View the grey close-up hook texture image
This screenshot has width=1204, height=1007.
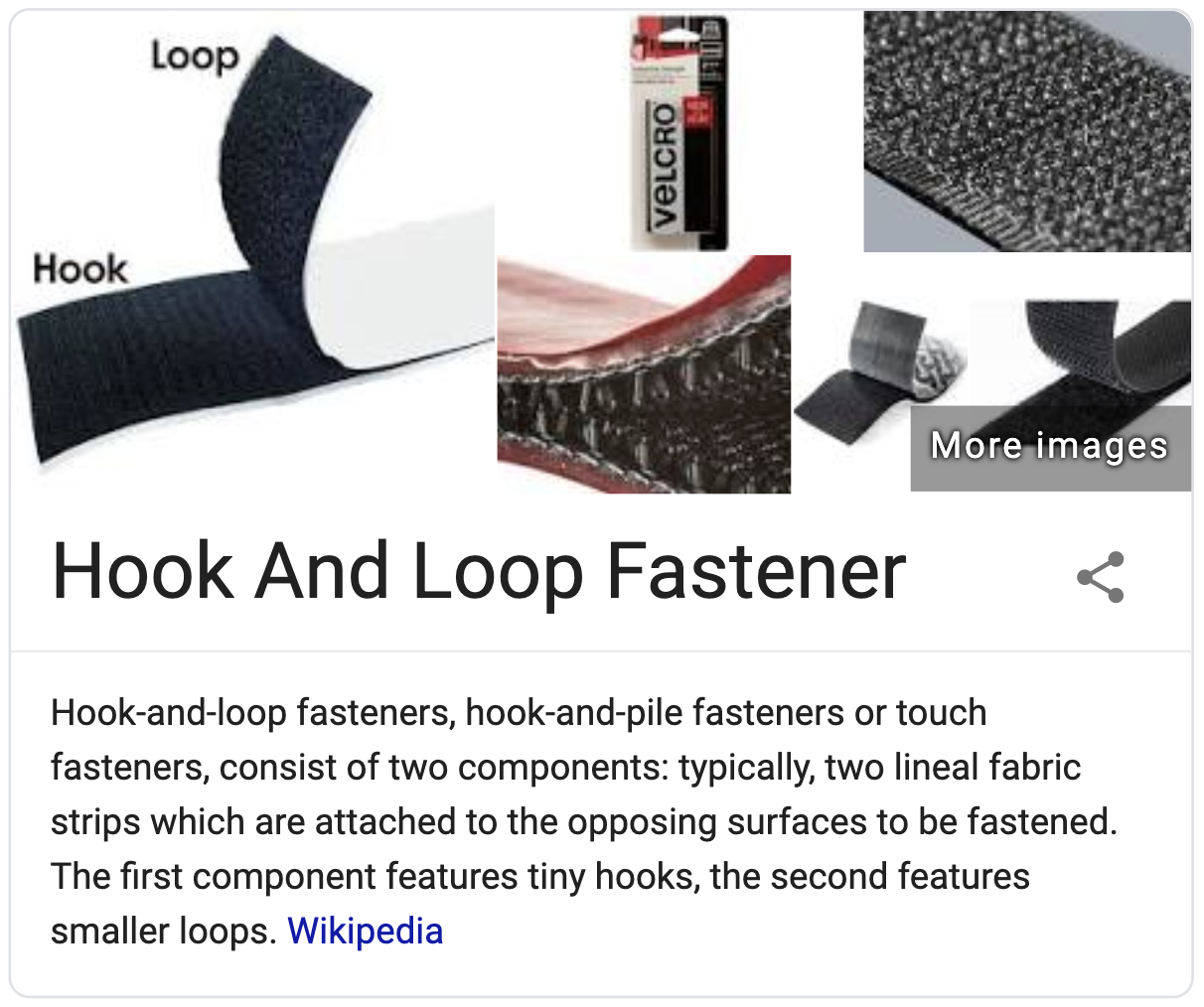pyautogui.click(x=1027, y=132)
